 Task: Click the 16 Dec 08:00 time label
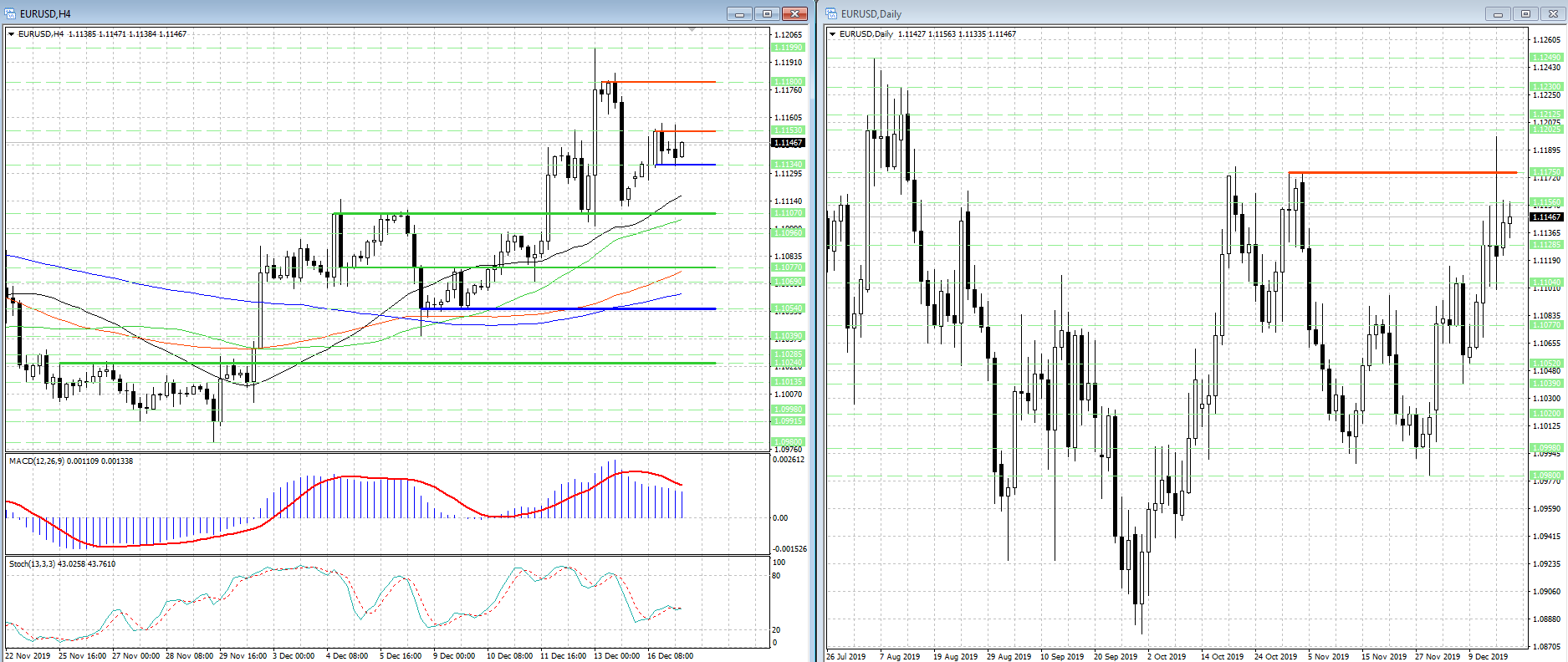click(671, 656)
